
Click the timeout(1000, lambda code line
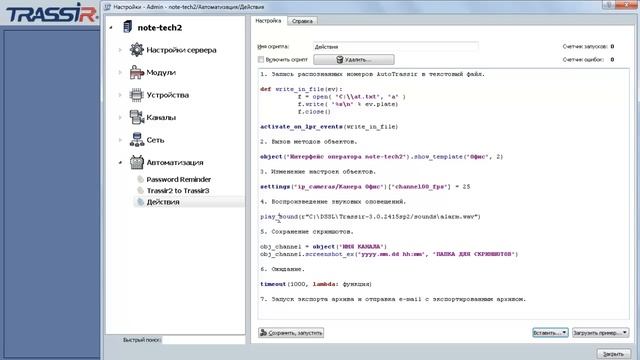click(x=316, y=284)
